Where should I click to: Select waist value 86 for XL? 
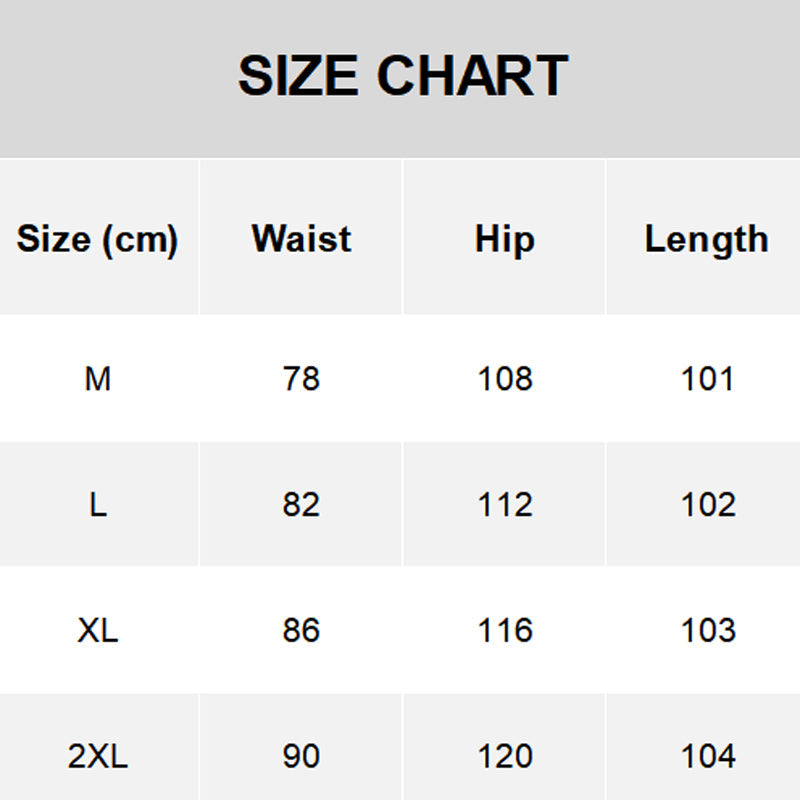301,630
